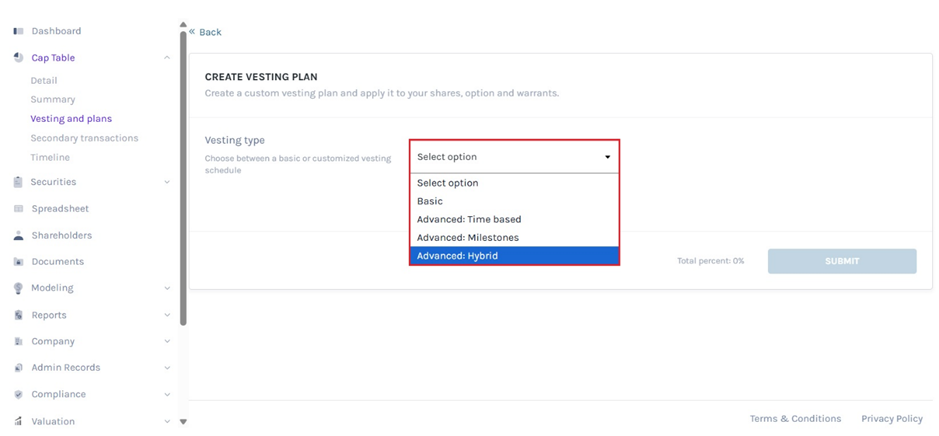
Task: Click the Dashboard icon in sidebar
Action: (18, 31)
